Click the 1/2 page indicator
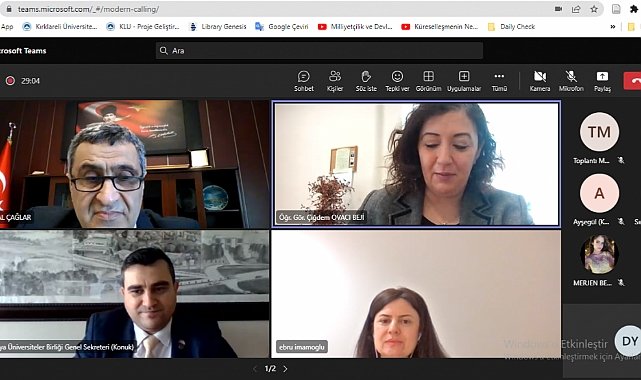641x380 pixels. (x=270, y=369)
